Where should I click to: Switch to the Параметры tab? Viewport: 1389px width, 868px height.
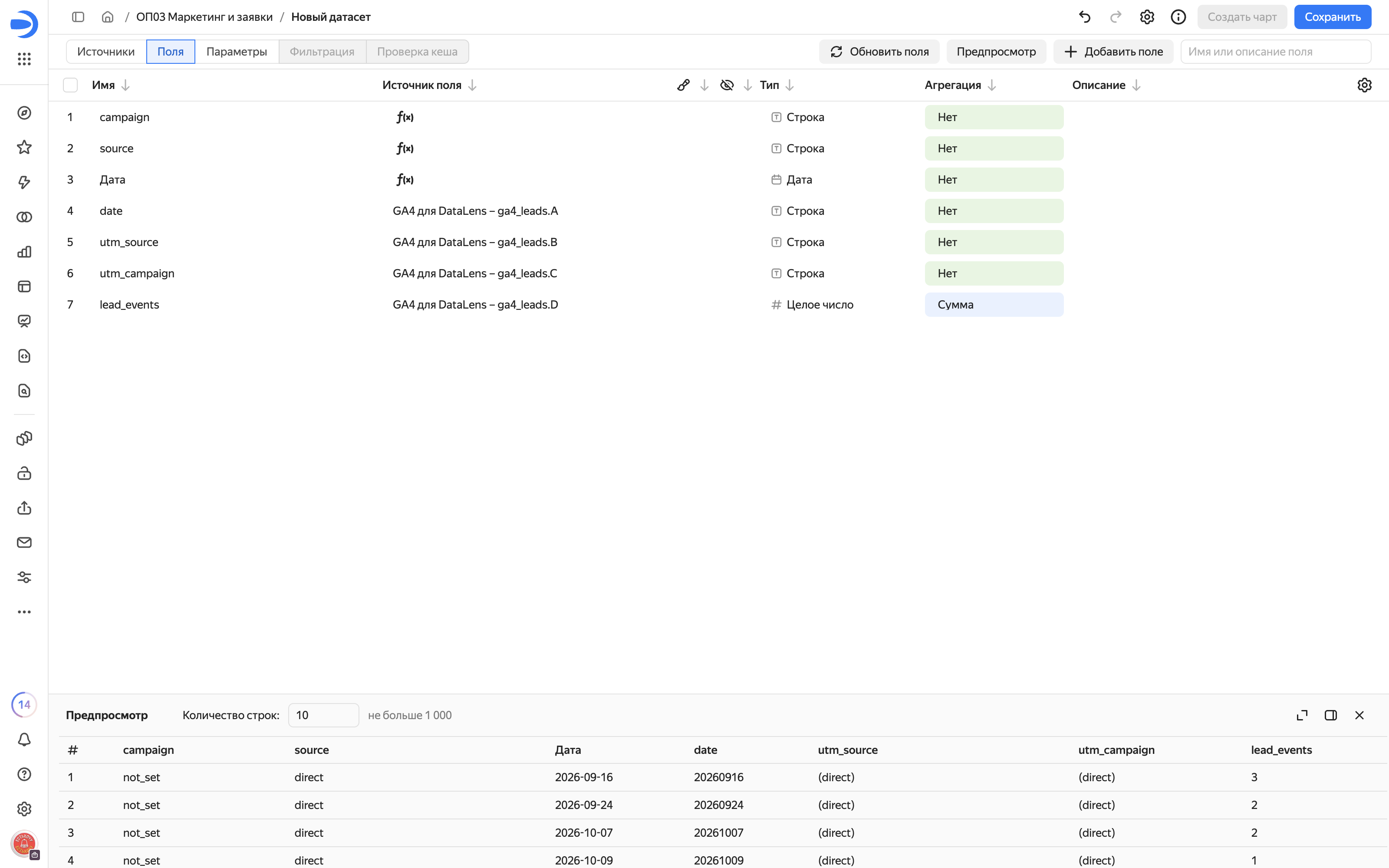click(x=237, y=52)
